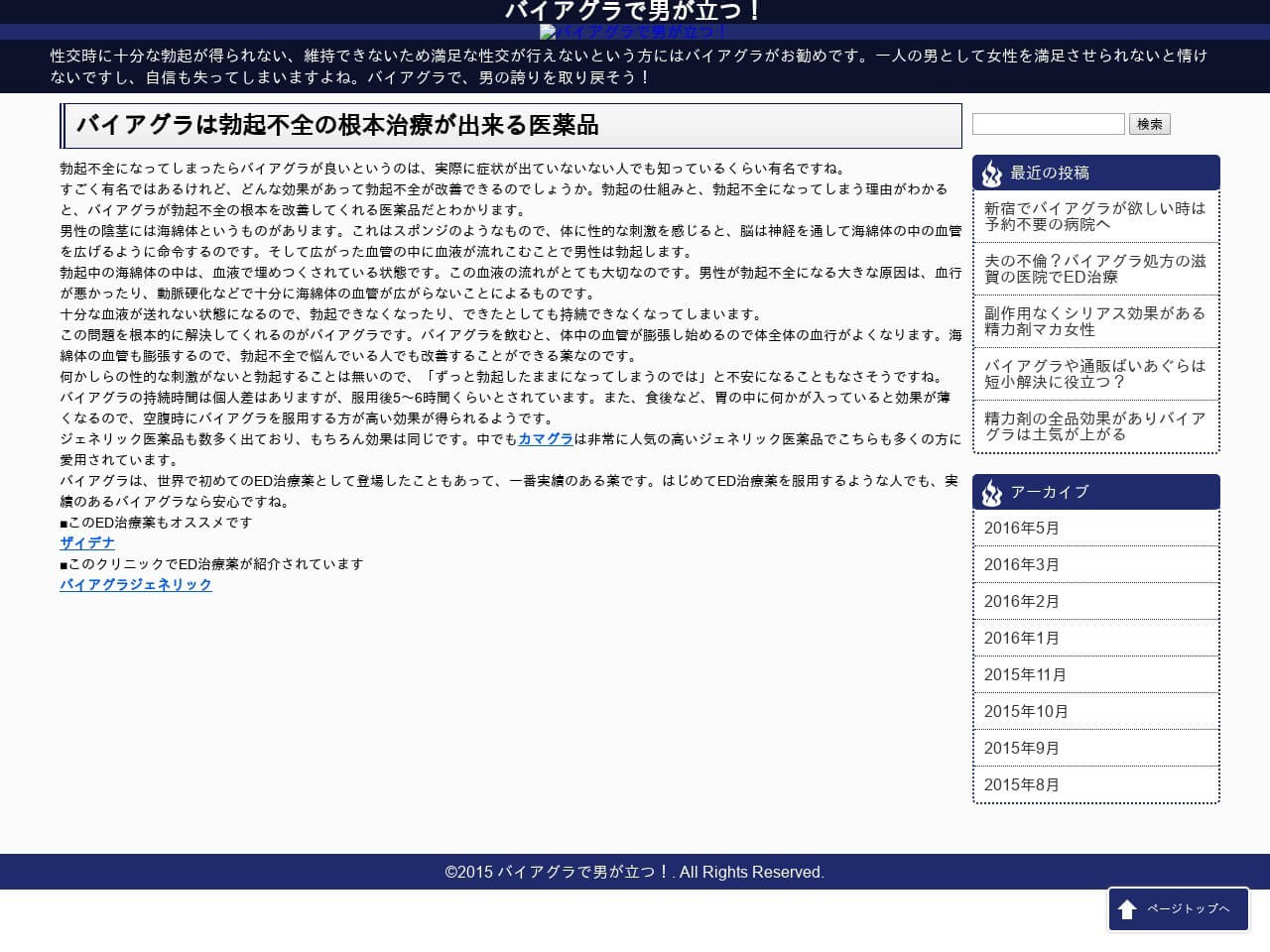Open the カマグラ link in the article
Viewport: 1270px width, 952px height.
(x=546, y=438)
